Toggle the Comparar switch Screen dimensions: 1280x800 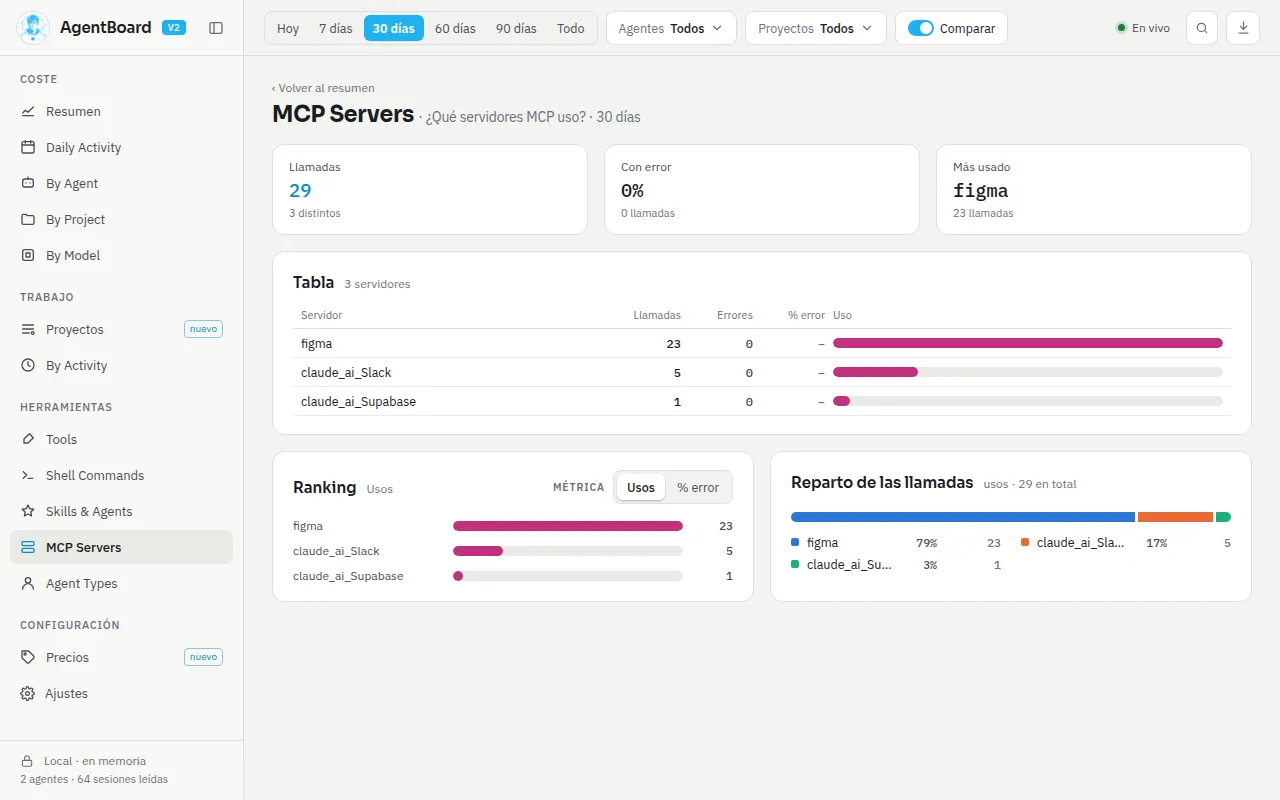[920, 28]
